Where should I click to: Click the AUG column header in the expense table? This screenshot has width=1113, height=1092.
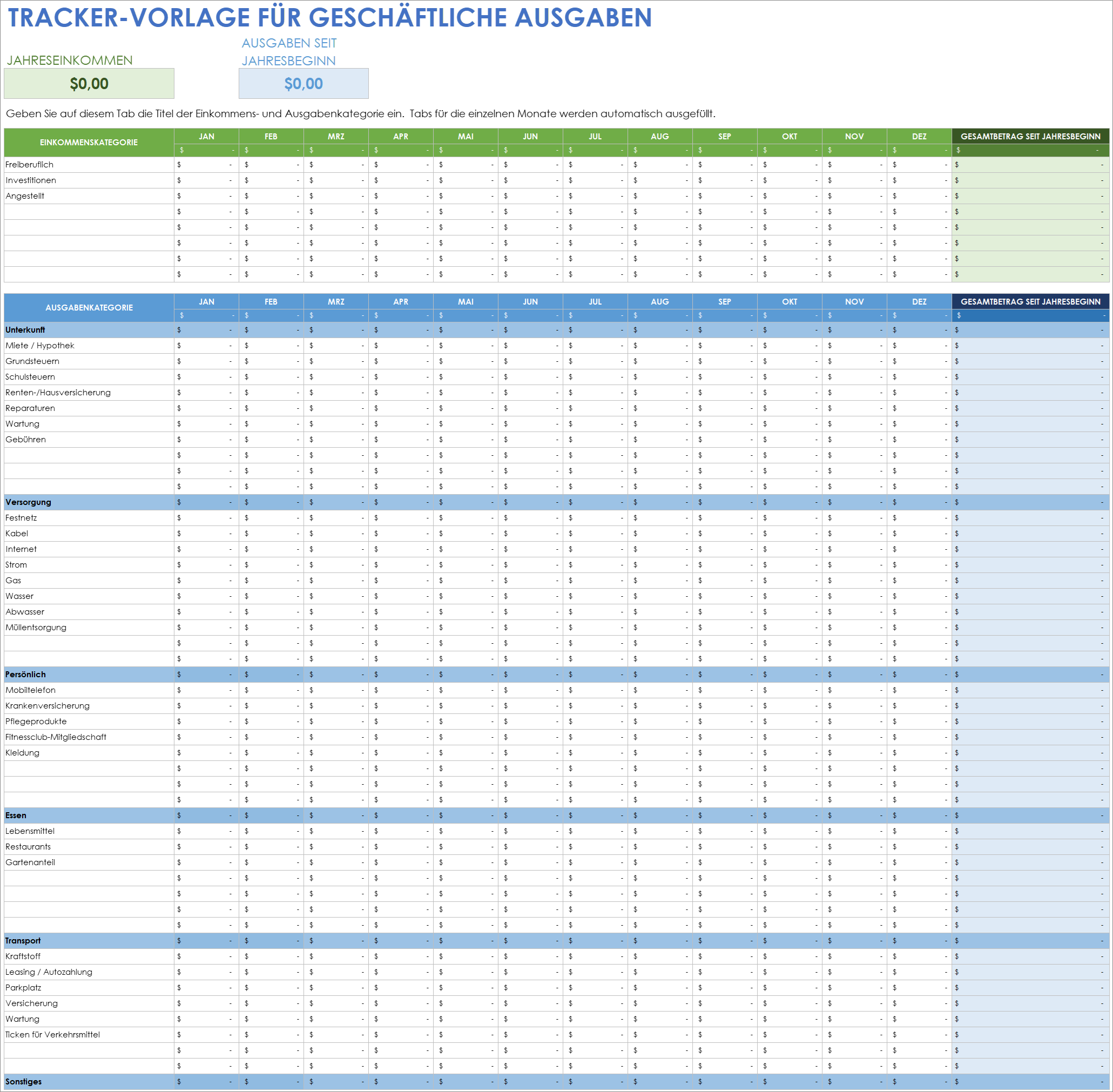(x=660, y=302)
